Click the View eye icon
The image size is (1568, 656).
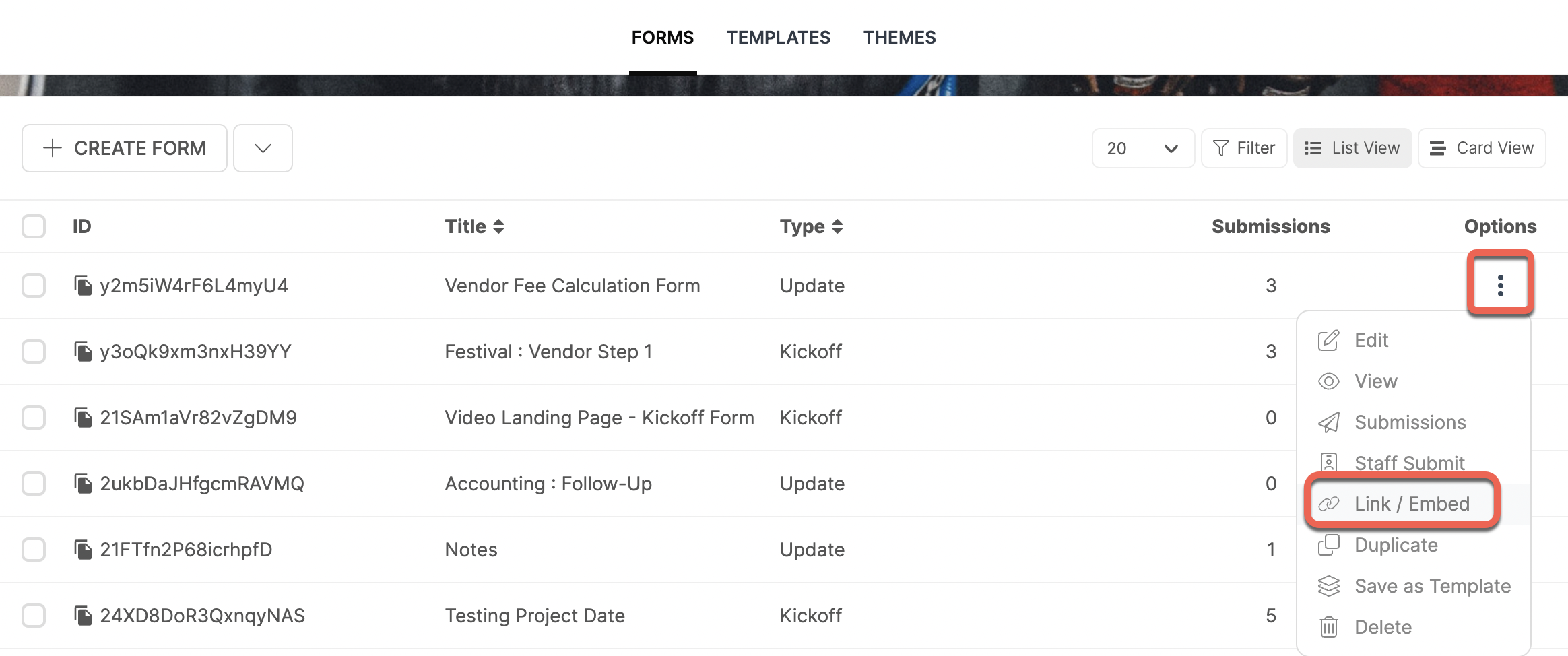pyautogui.click(x=1328, y=382)
